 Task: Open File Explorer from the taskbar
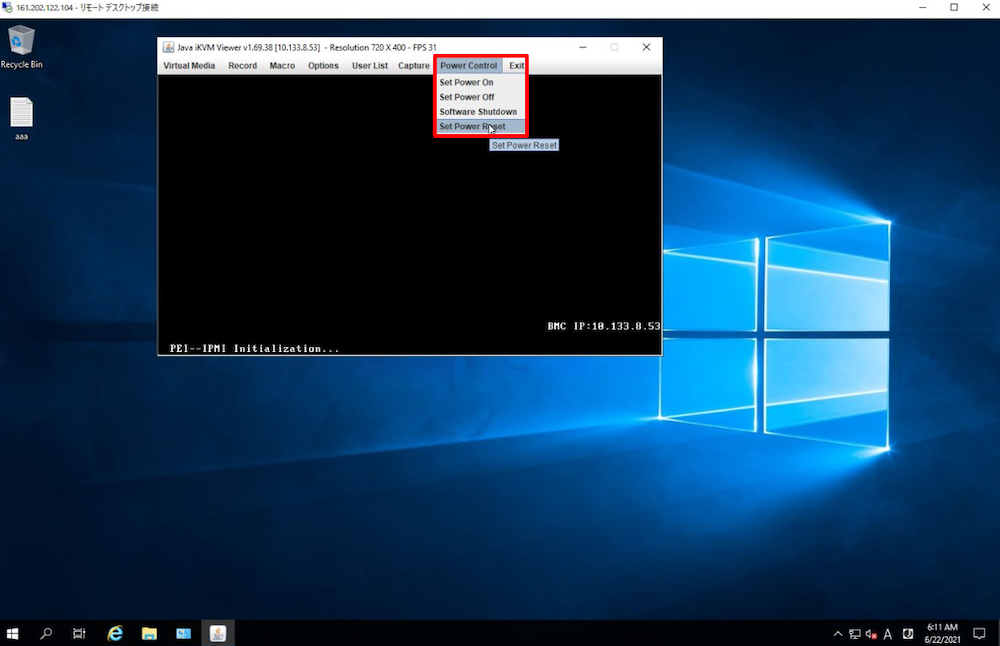[149, 633]
